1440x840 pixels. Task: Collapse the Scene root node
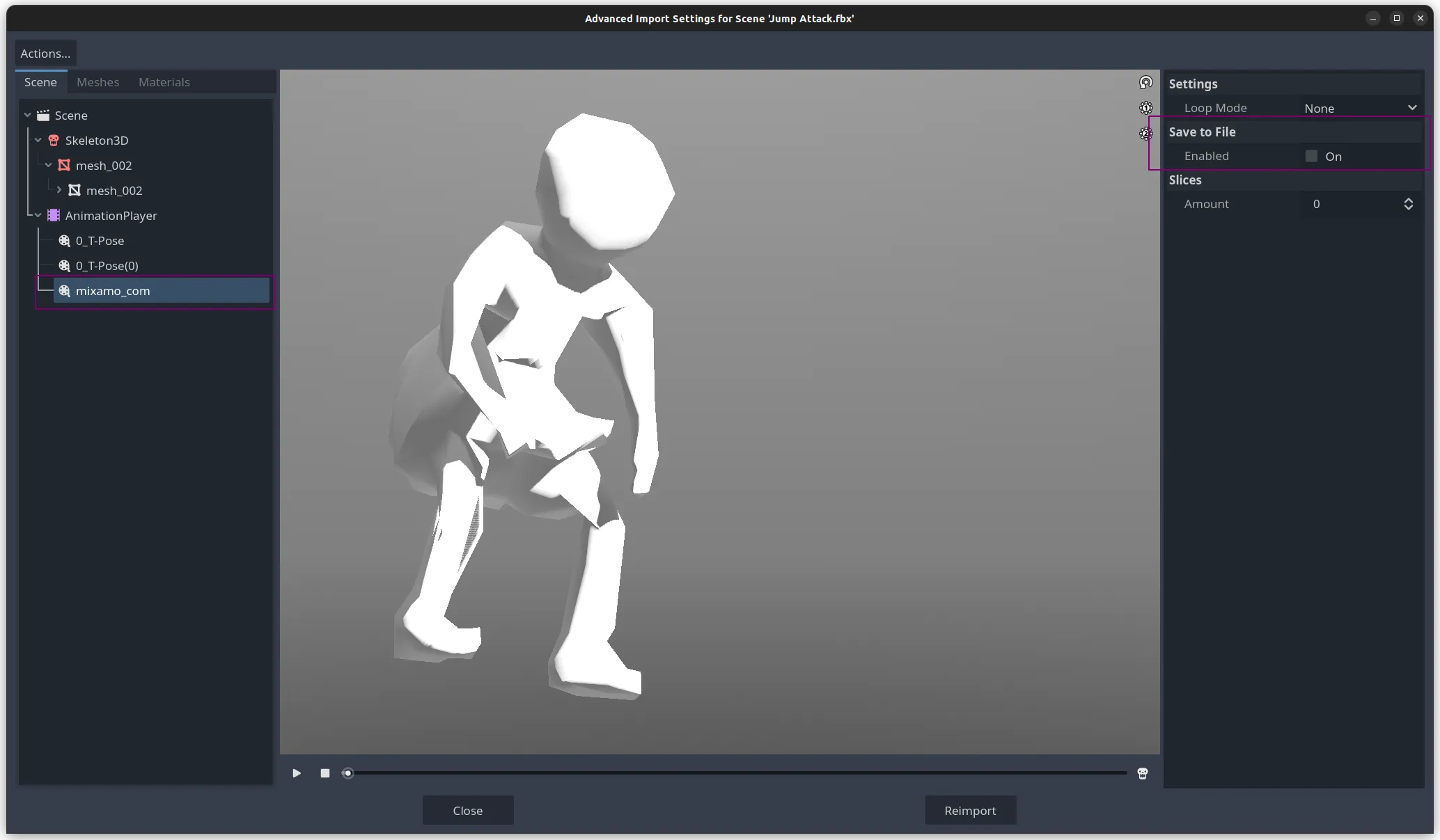(28, 116)
